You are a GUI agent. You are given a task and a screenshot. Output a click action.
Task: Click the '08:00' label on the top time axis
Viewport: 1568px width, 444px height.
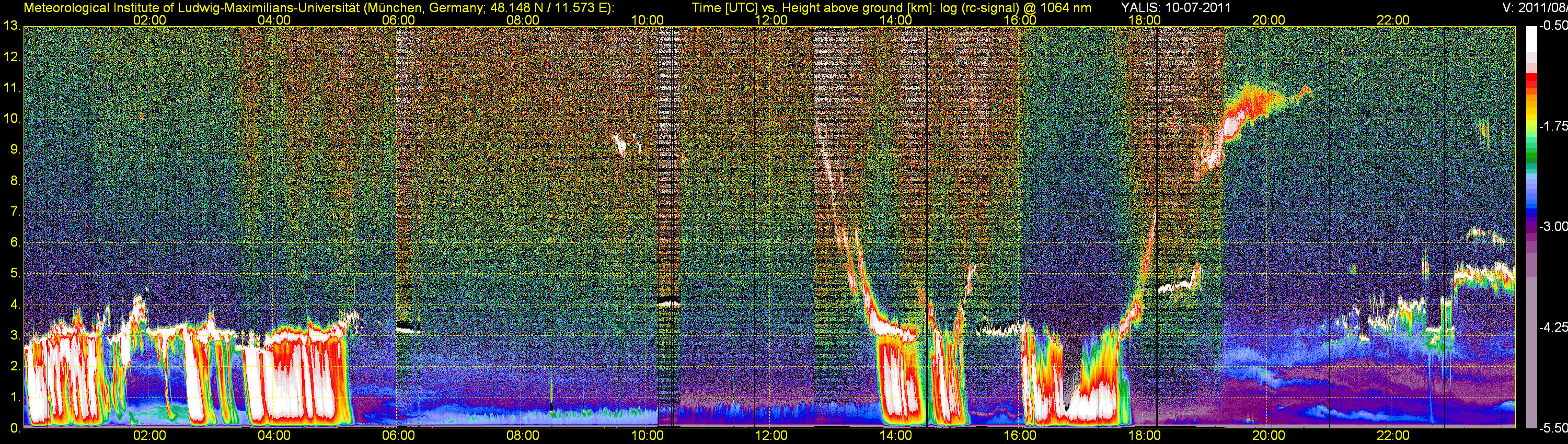tap(523, 20)
